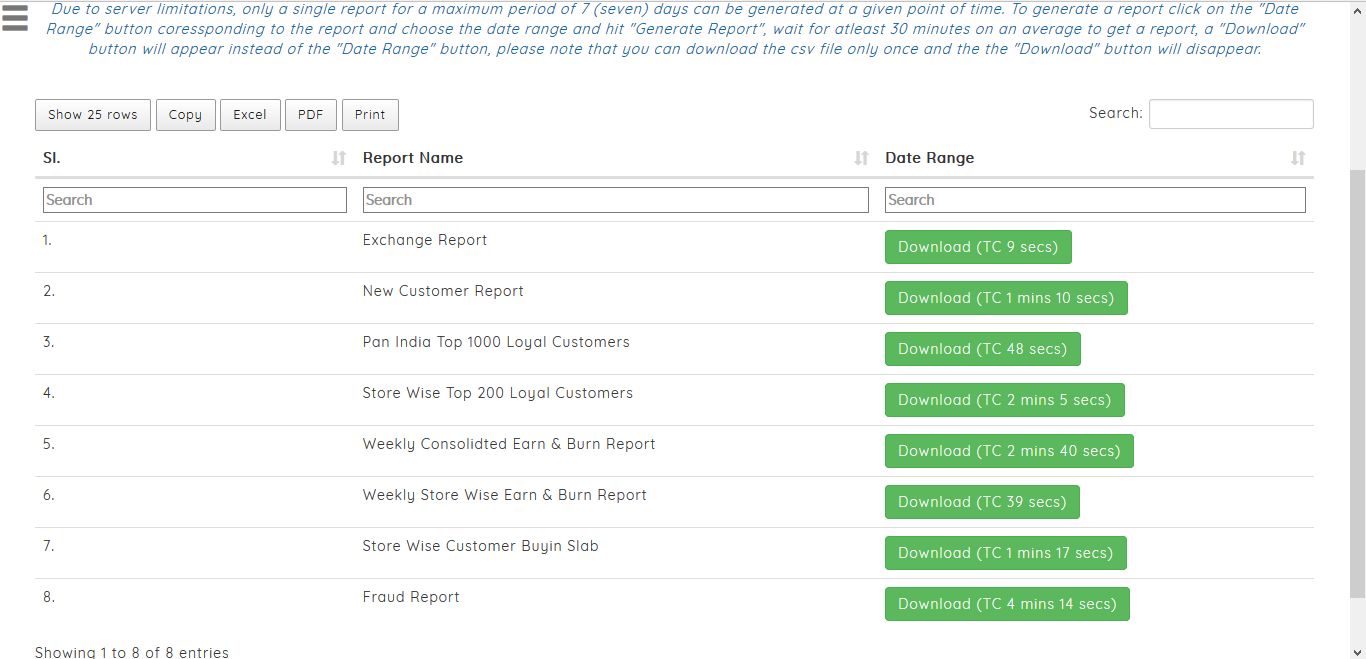Open the Show 25 rows dropdown
The width and height of the screenshot is (1366, 659).
pyautogui.click(x=93, y=115)
